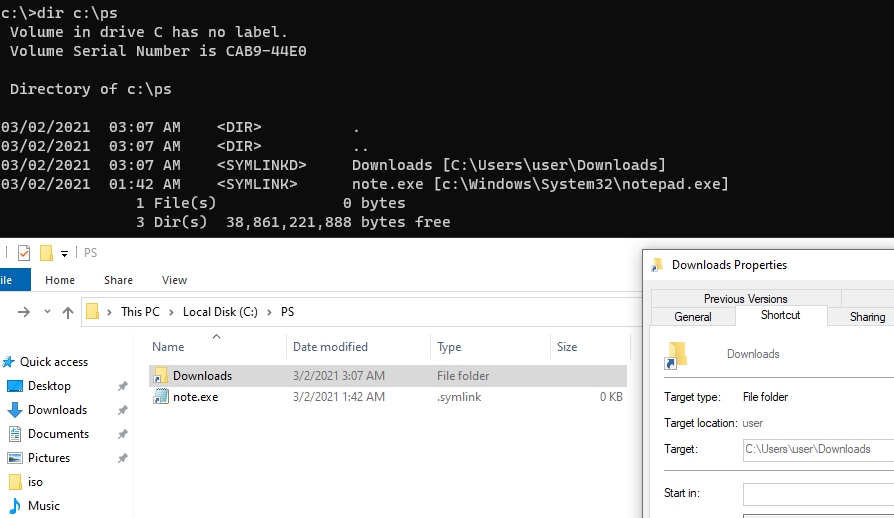
Task: Click the shortcut folder icon in Properties dialog
Action: (676, 355)
